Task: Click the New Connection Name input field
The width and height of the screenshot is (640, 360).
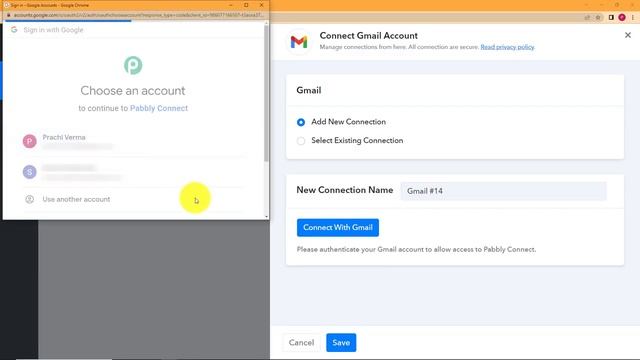Action: coord(503,191)
